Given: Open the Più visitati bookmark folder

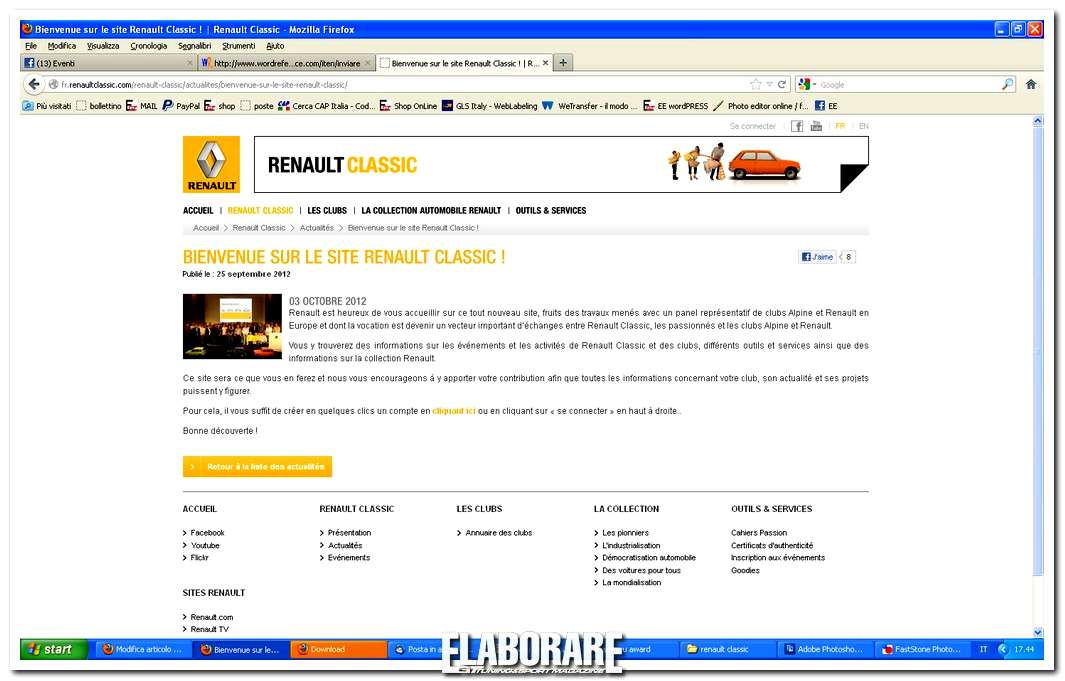Looking at the screenshot, I should pos(47,106).
